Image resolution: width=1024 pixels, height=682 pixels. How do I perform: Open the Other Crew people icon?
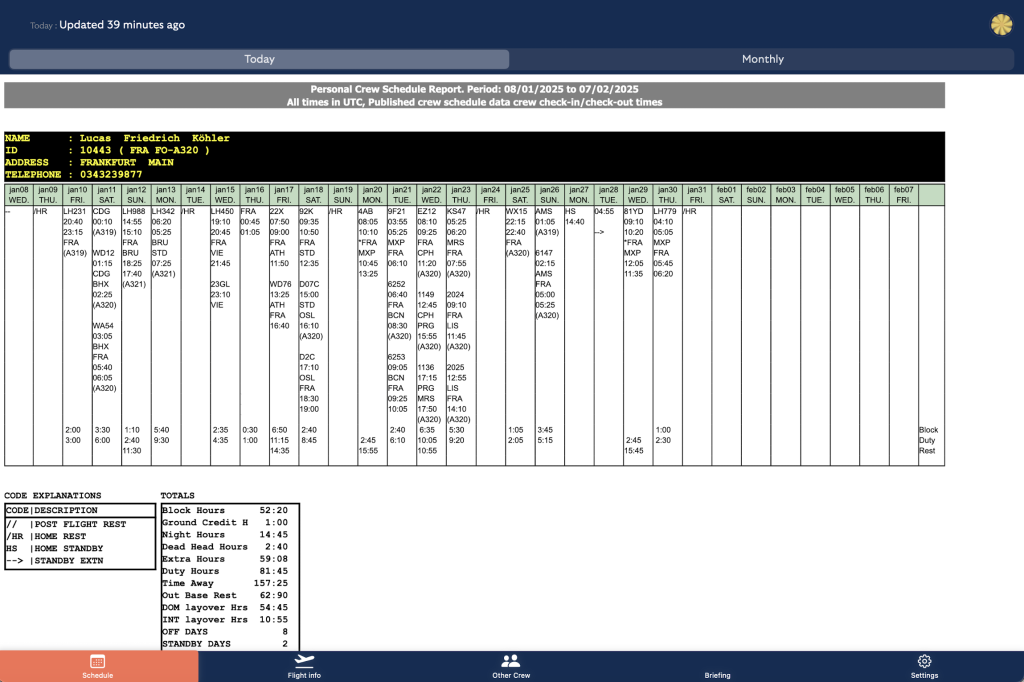[510, 661]
